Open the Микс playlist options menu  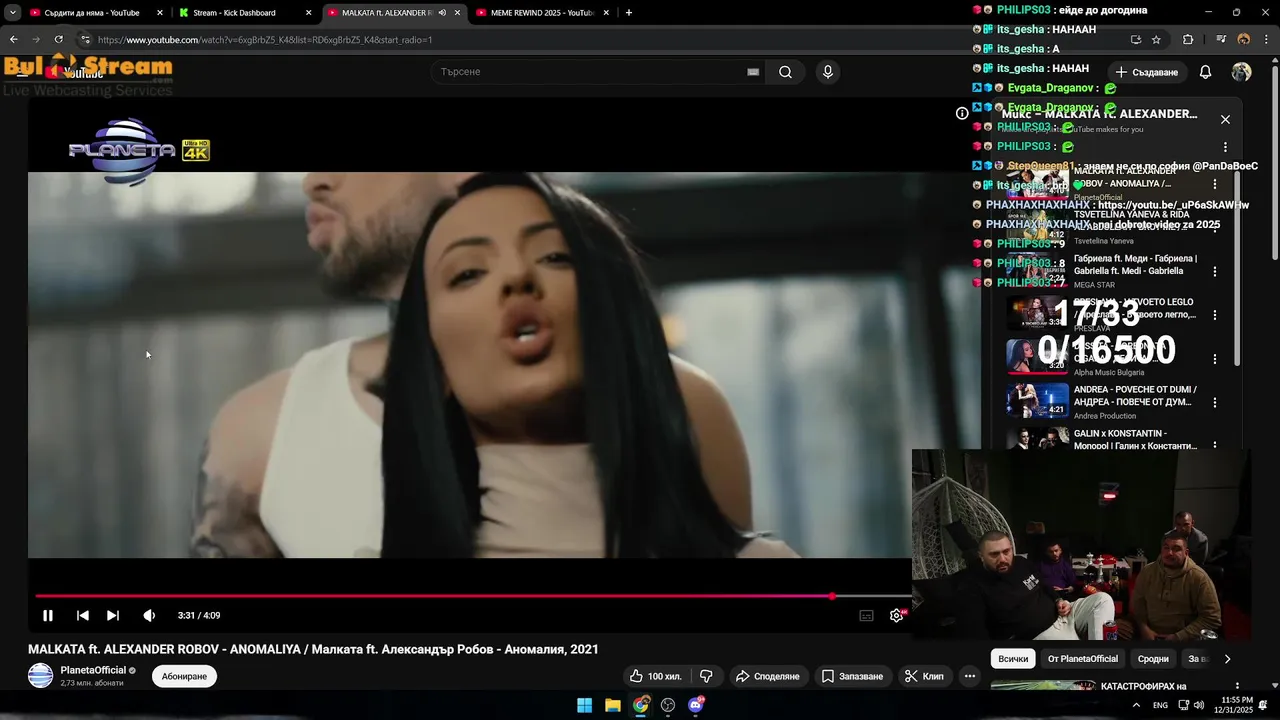(x=1225, y=147)
